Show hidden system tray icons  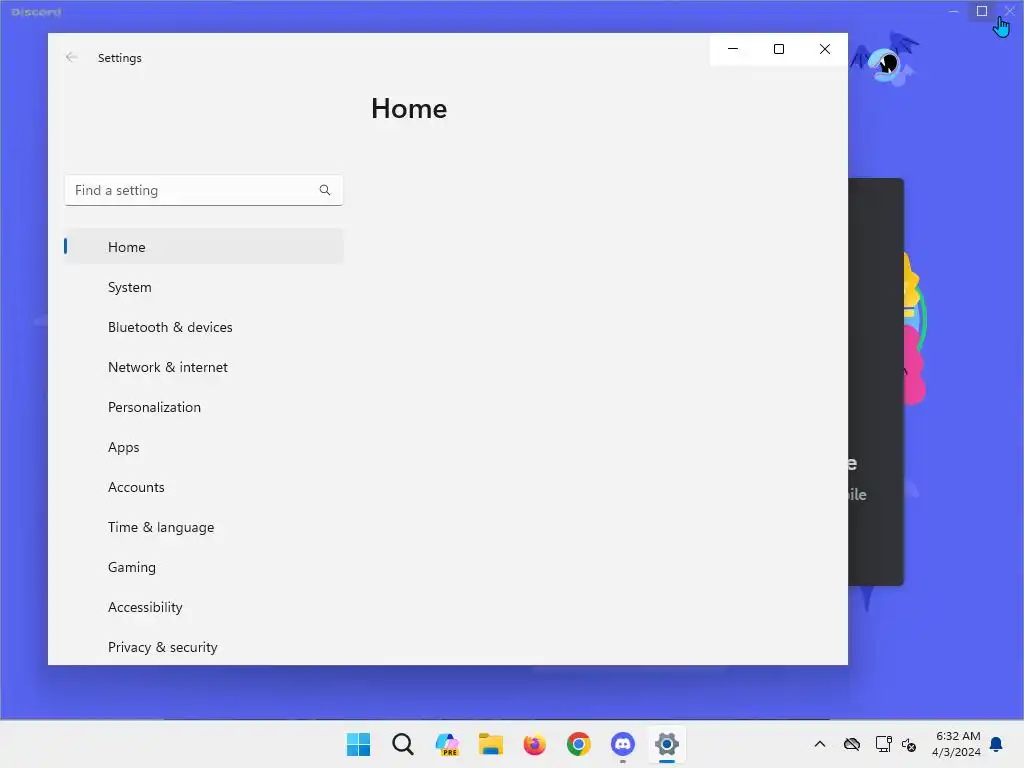coord(820,744)
